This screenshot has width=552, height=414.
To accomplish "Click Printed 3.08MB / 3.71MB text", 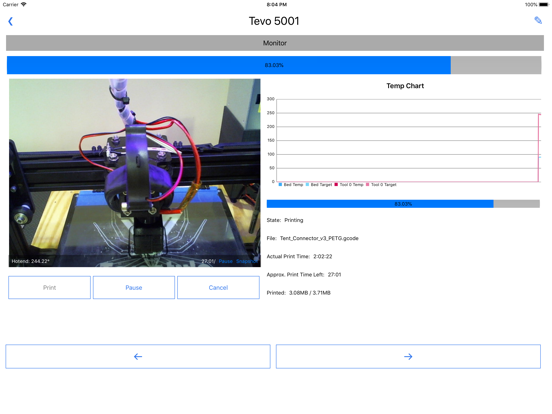I will (x=299, y=293).
